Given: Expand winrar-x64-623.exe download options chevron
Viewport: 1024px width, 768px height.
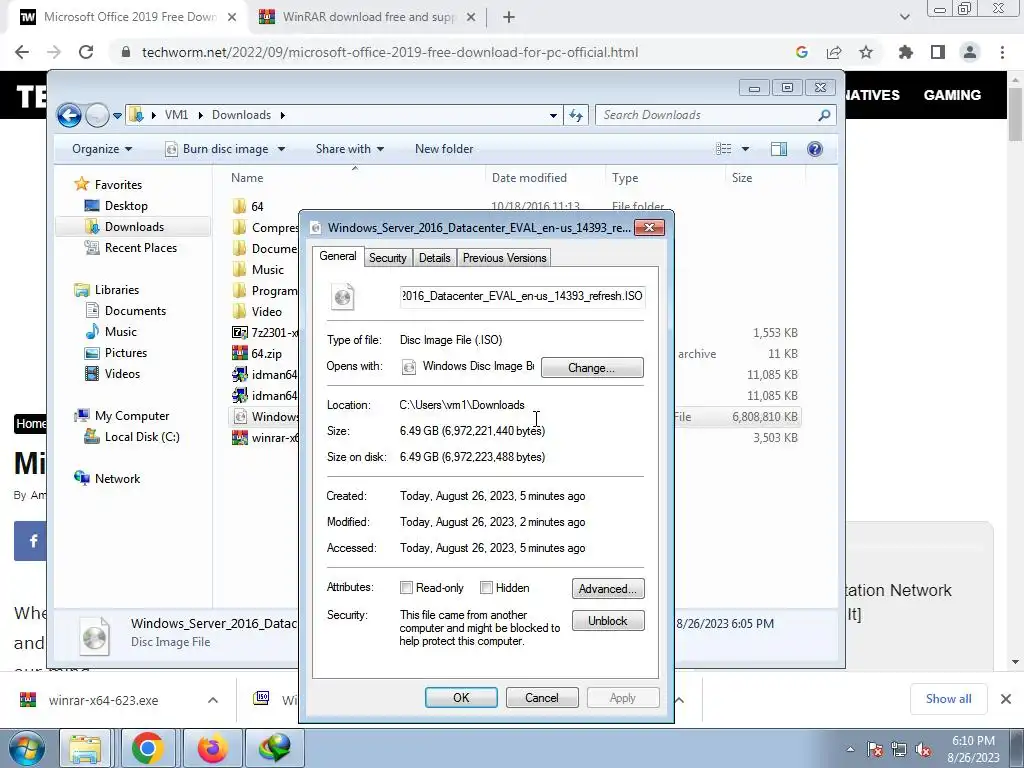Looking at the screenshot, I should [213, 700].
